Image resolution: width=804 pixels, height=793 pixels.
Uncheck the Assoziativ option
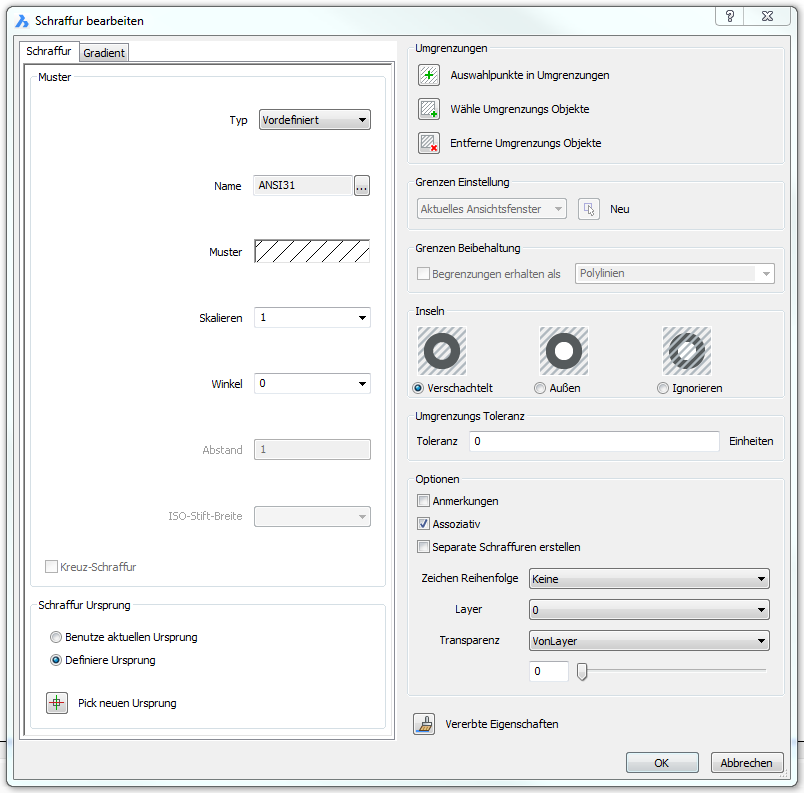(423, 524)
